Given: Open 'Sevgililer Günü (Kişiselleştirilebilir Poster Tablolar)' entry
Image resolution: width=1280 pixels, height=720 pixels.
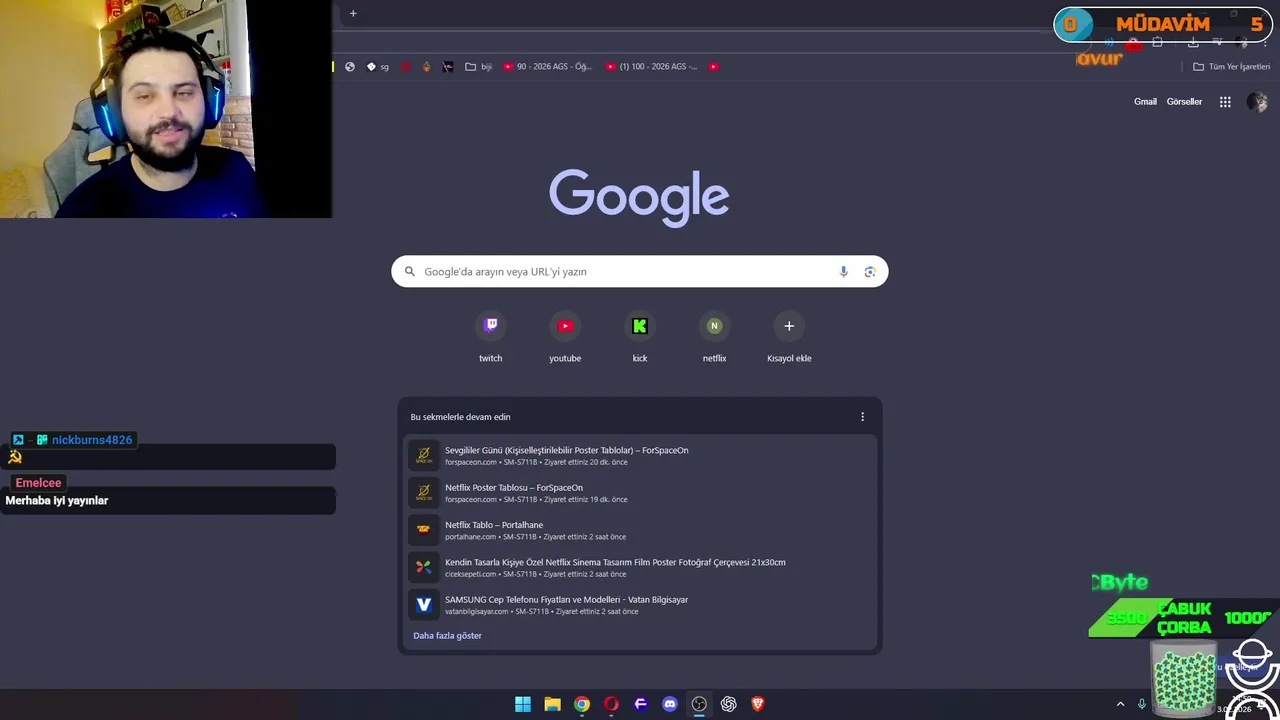Looking at the screenshot, I should [640, 455].
